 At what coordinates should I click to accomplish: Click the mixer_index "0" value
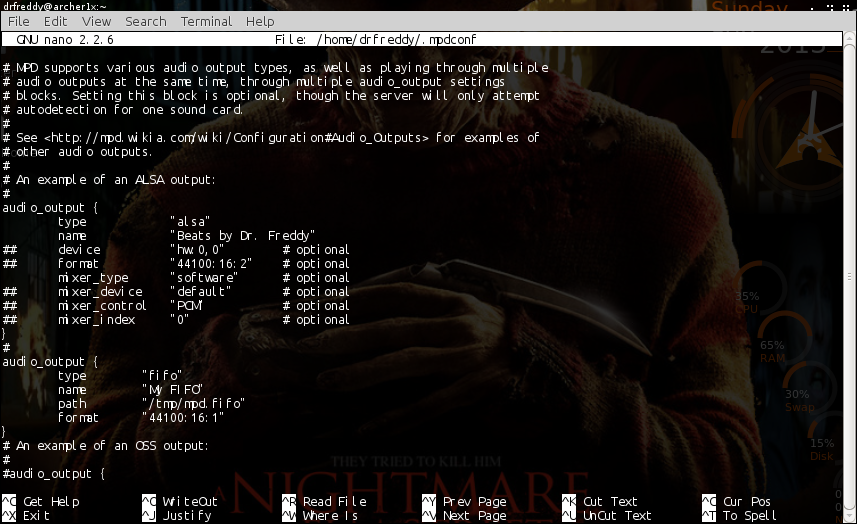pos(180,320)
